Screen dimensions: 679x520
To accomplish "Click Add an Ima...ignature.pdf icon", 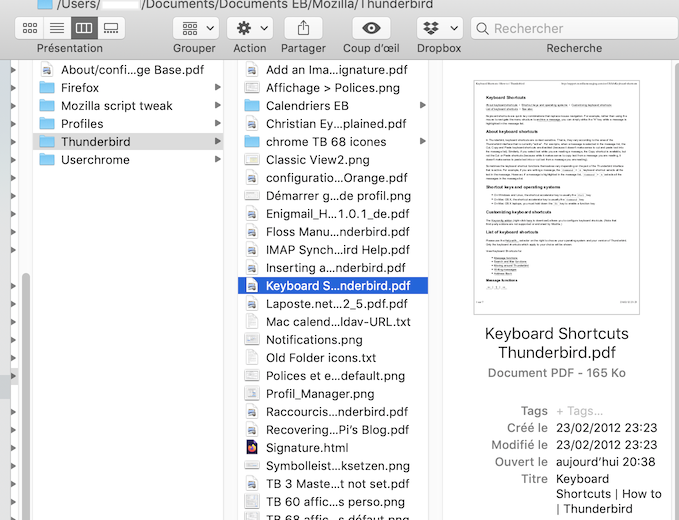I will (252, 70).
